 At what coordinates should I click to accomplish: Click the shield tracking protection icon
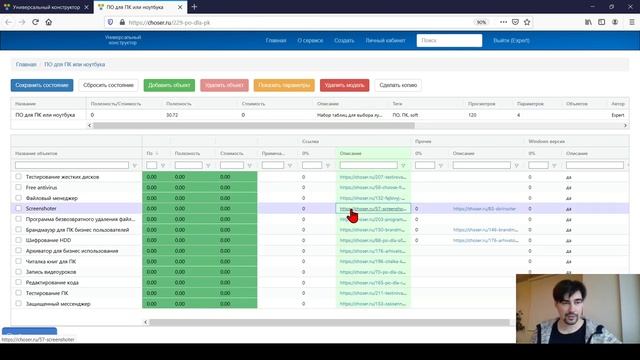click(x=110, y=22)
